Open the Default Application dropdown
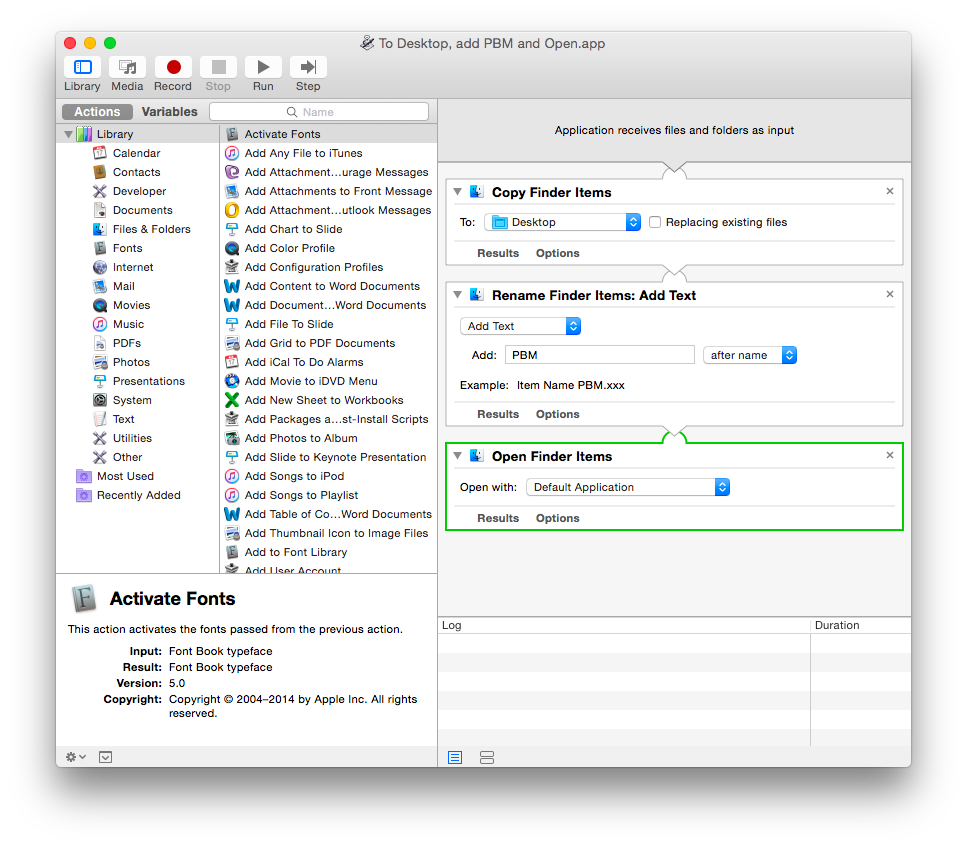This screenshot has width=967, height=847. (628, 487)
